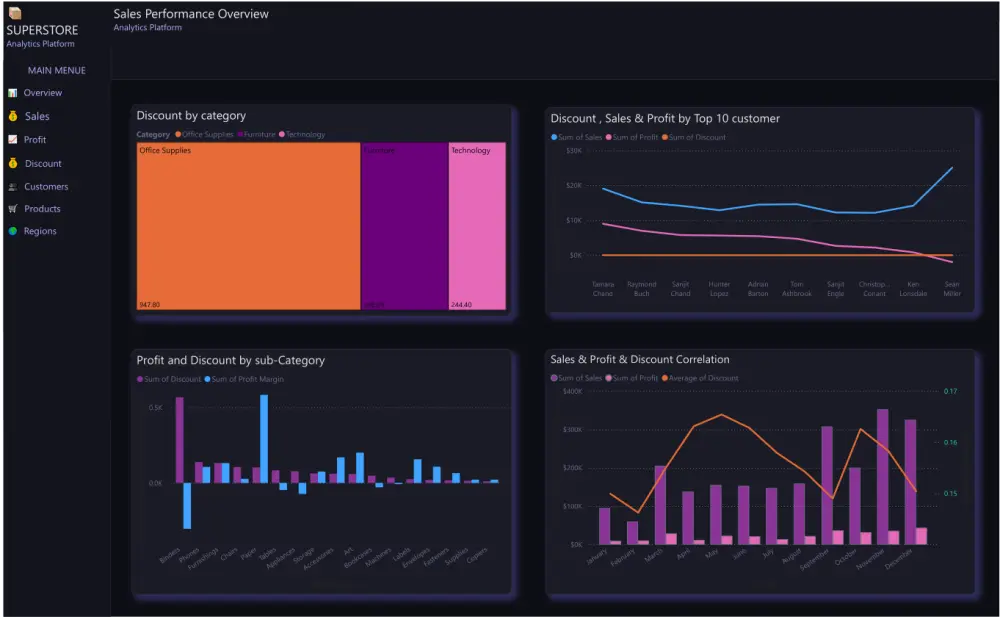Viewport: 1000px width, 617px height.
Task: Click the Overview bar chart icon
Action: pyautogui.click(x=12, y=93)
